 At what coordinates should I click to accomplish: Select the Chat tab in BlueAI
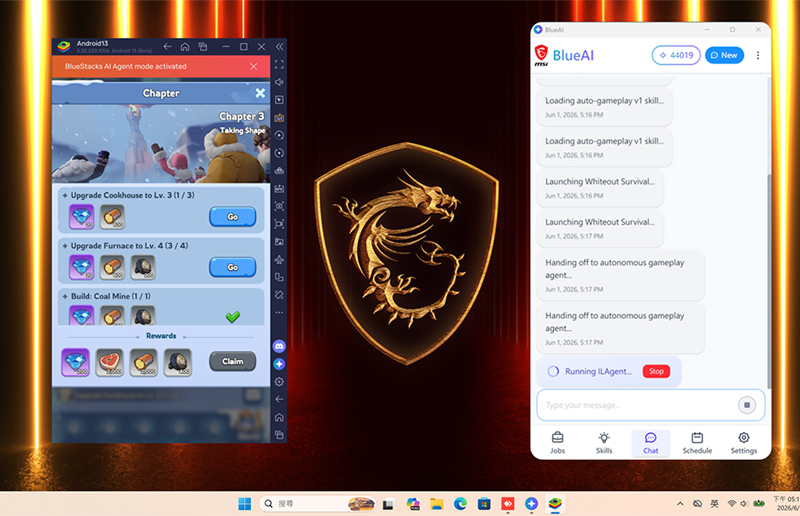point(651,443)
